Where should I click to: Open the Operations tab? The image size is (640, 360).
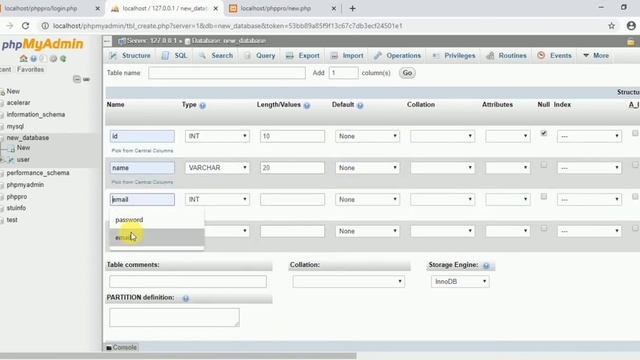click(x=397, y=56)
